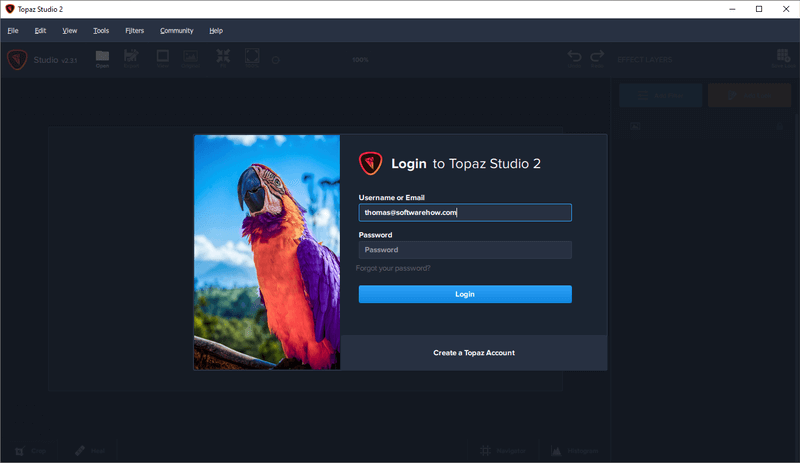The image size is (800, 463).
Task: Click the Redo arrow icon
Action: [597, 59]
